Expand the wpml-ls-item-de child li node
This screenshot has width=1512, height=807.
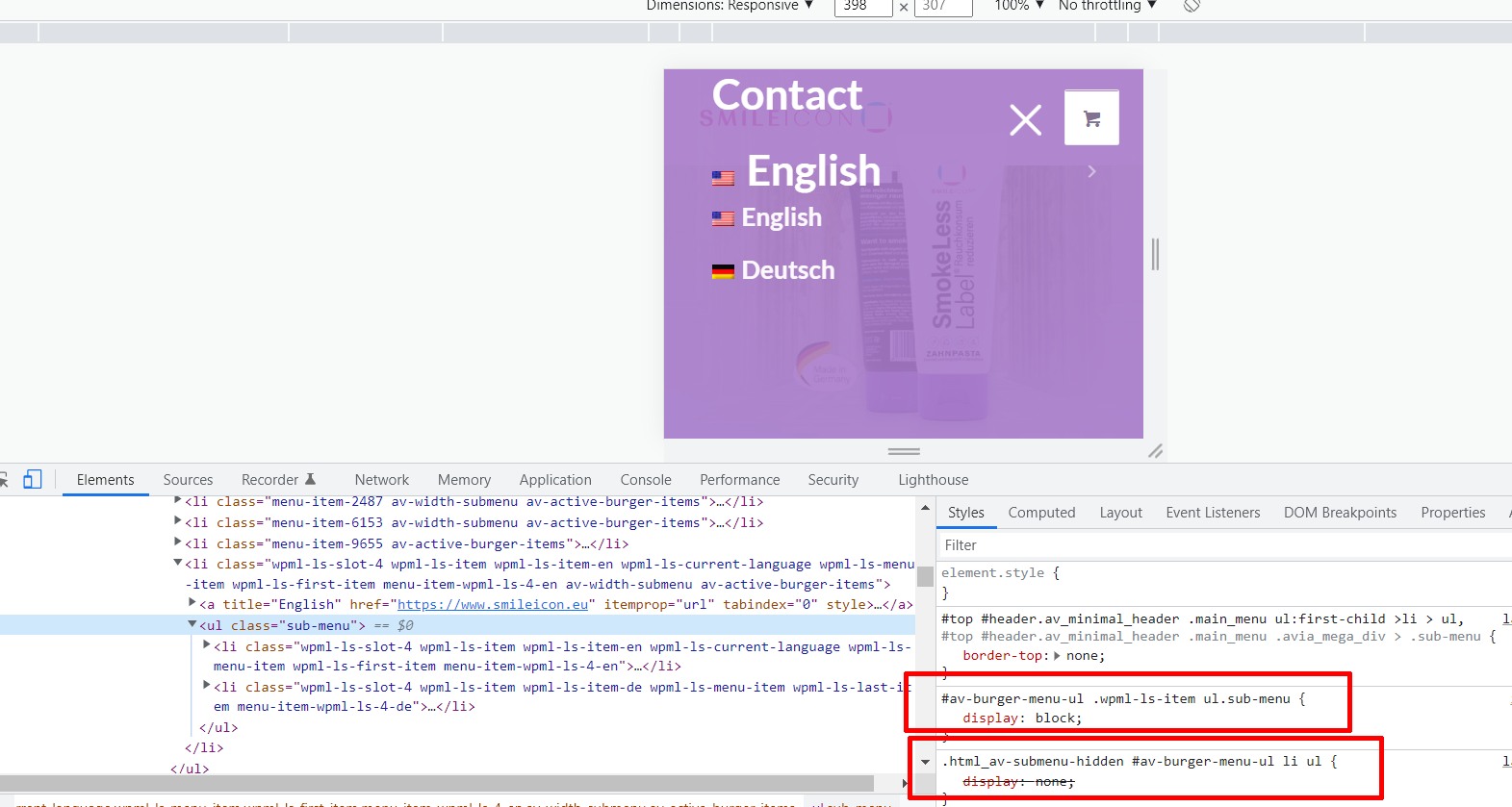pos(206,685)
